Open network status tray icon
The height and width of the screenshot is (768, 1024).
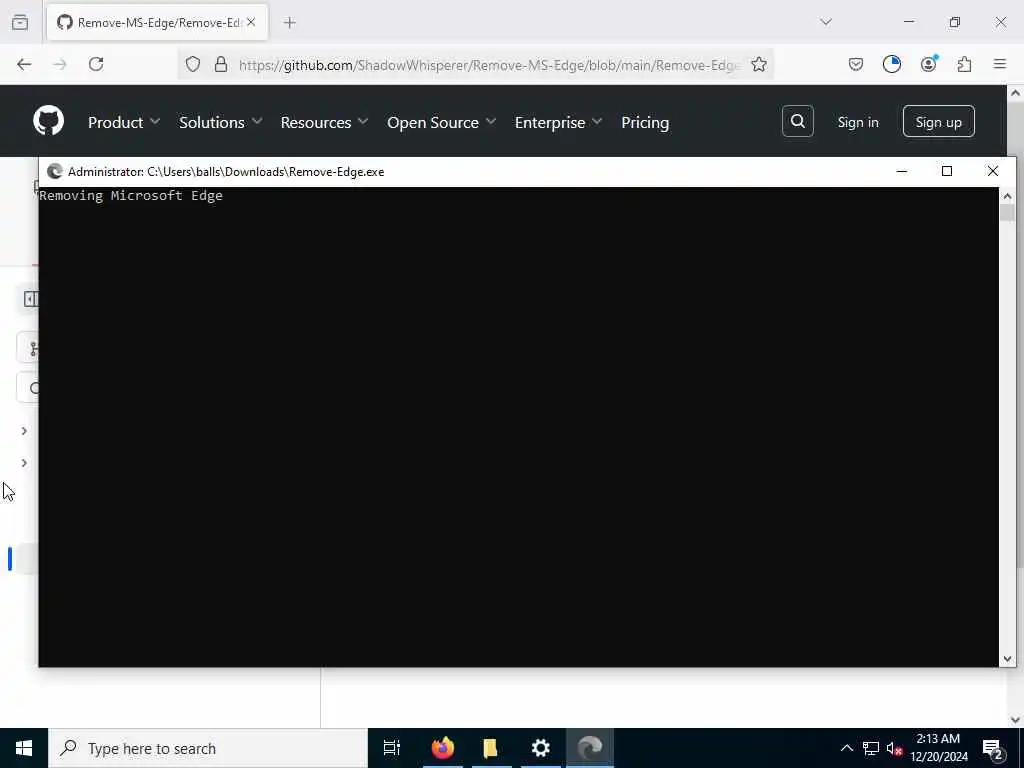[x=871, y=748]
